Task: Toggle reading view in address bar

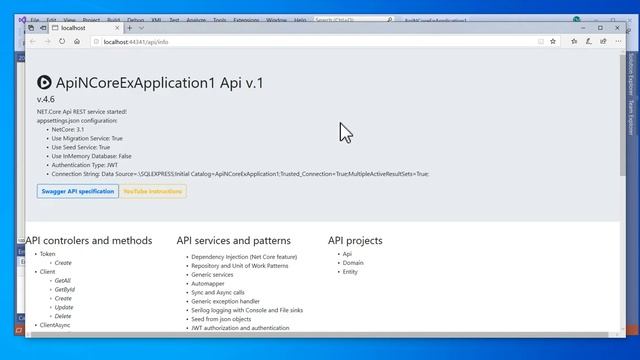Action: (541, 42)
